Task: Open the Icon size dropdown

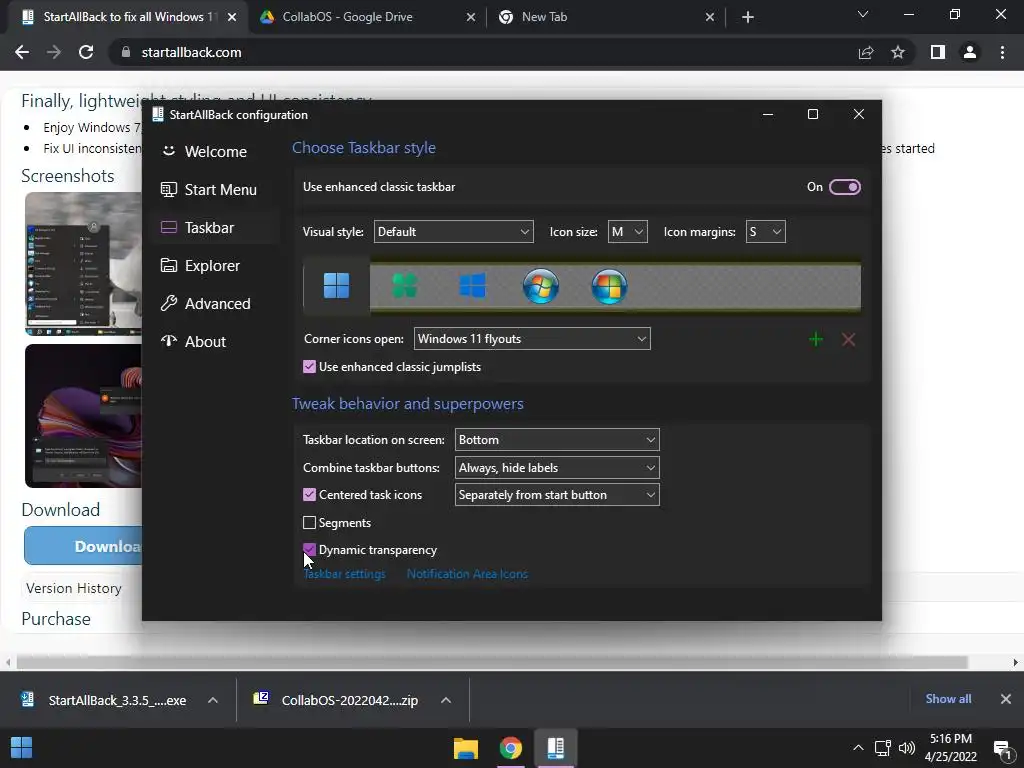Action: pos(627,232)
